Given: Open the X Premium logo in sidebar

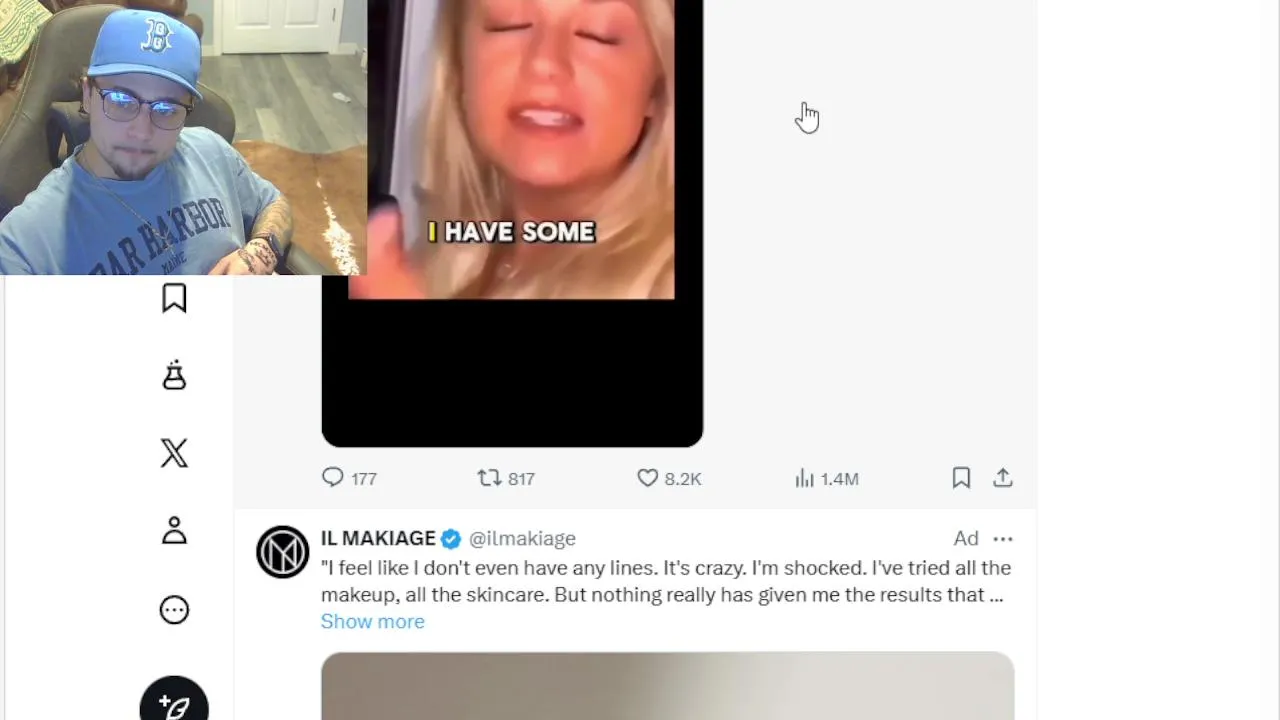Looking at the screenshot, I should [x=174, y=453].
